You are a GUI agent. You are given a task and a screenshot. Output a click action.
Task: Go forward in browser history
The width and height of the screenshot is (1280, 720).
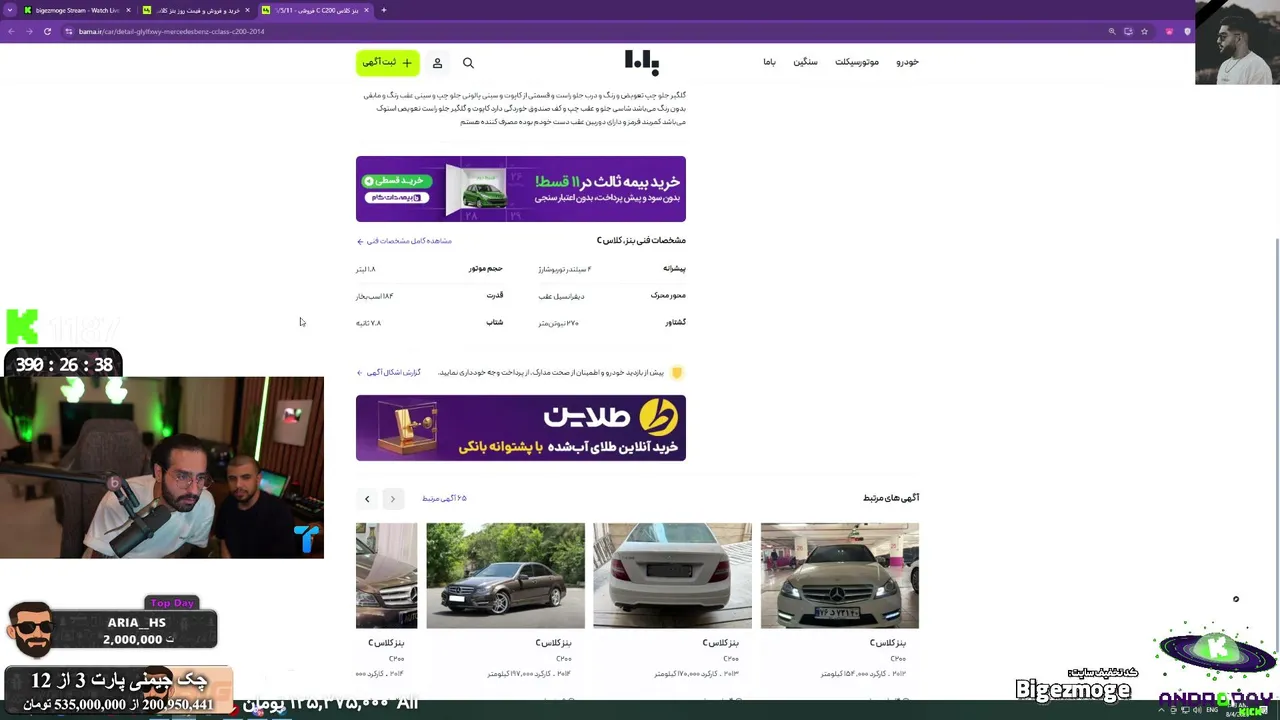[x=29, y=31]
